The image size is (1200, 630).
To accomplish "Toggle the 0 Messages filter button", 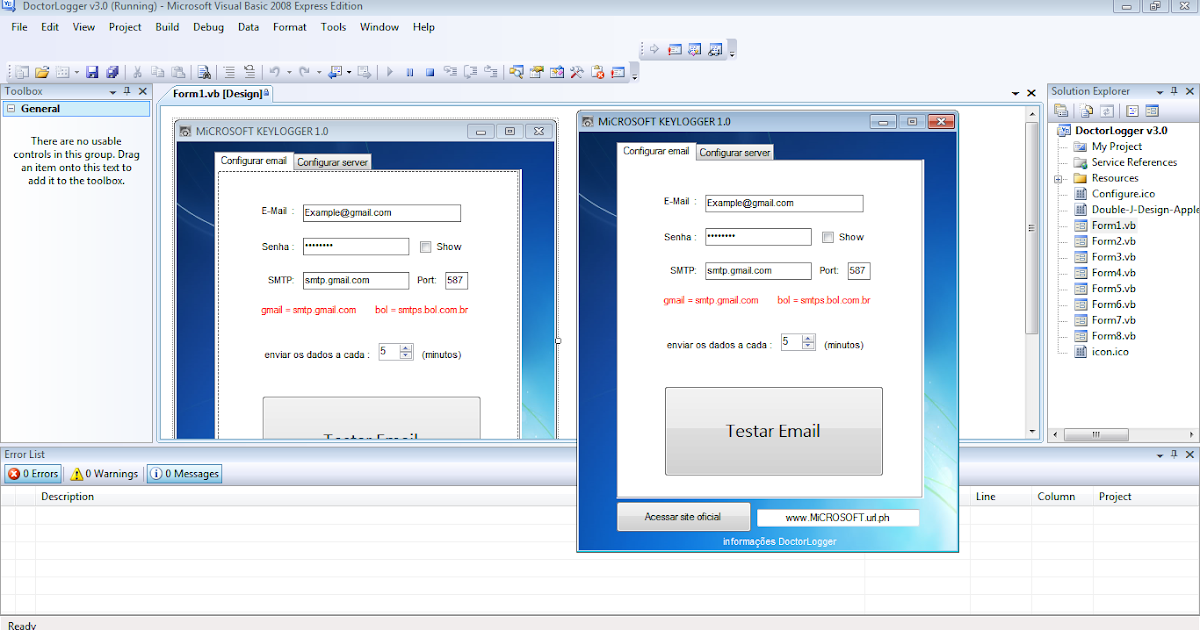I will tap(184, 474).
